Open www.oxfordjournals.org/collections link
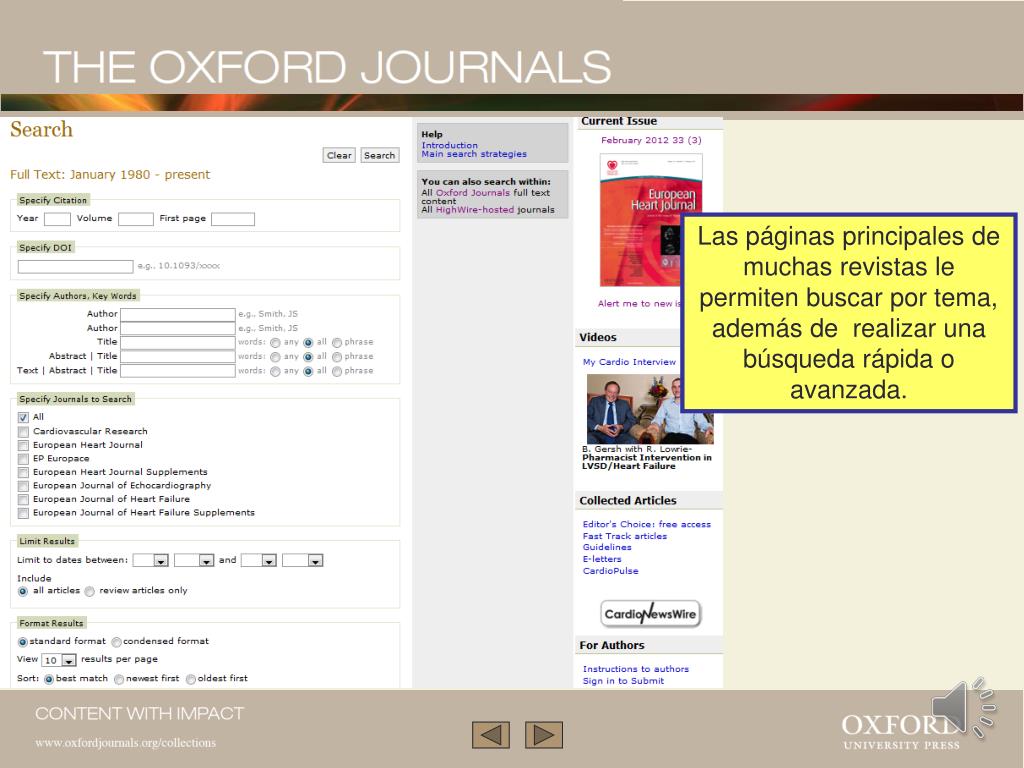 point(125,743)
